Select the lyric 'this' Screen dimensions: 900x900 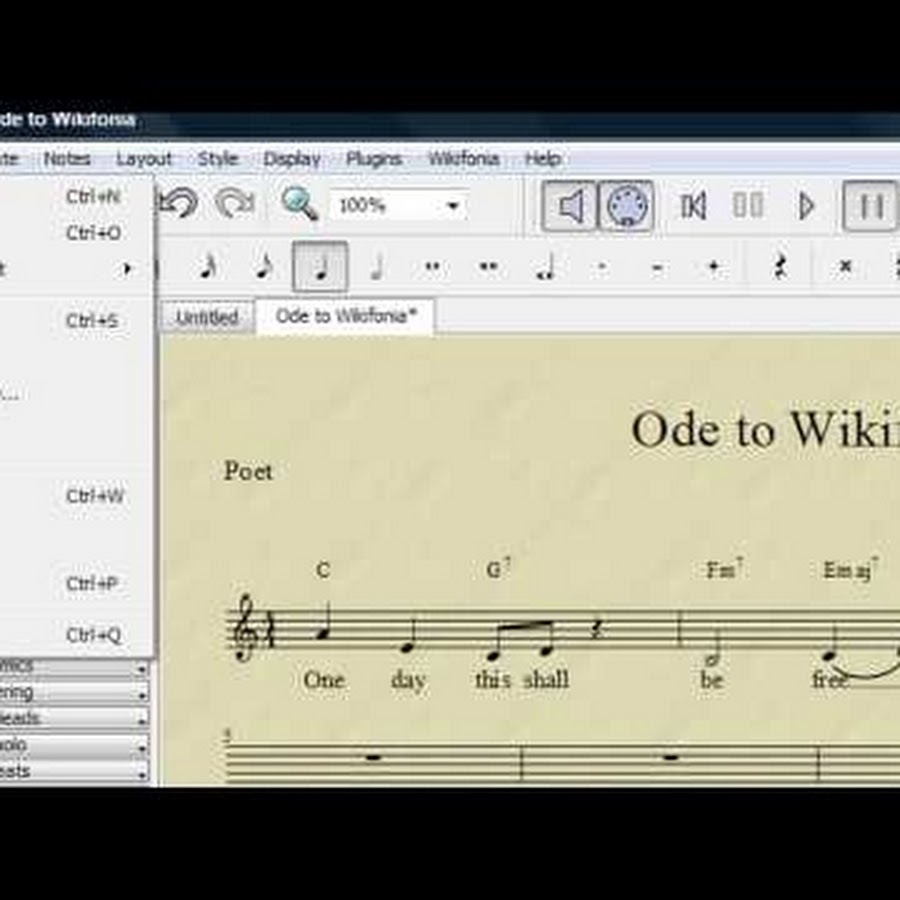tap(492, 680)
